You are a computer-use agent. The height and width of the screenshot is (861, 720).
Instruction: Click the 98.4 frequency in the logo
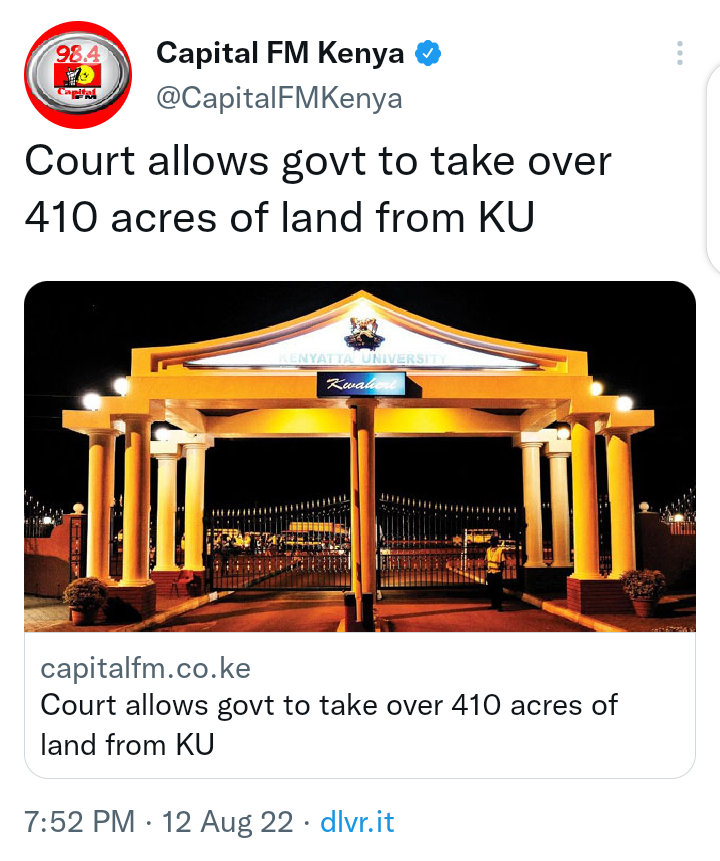78,54
